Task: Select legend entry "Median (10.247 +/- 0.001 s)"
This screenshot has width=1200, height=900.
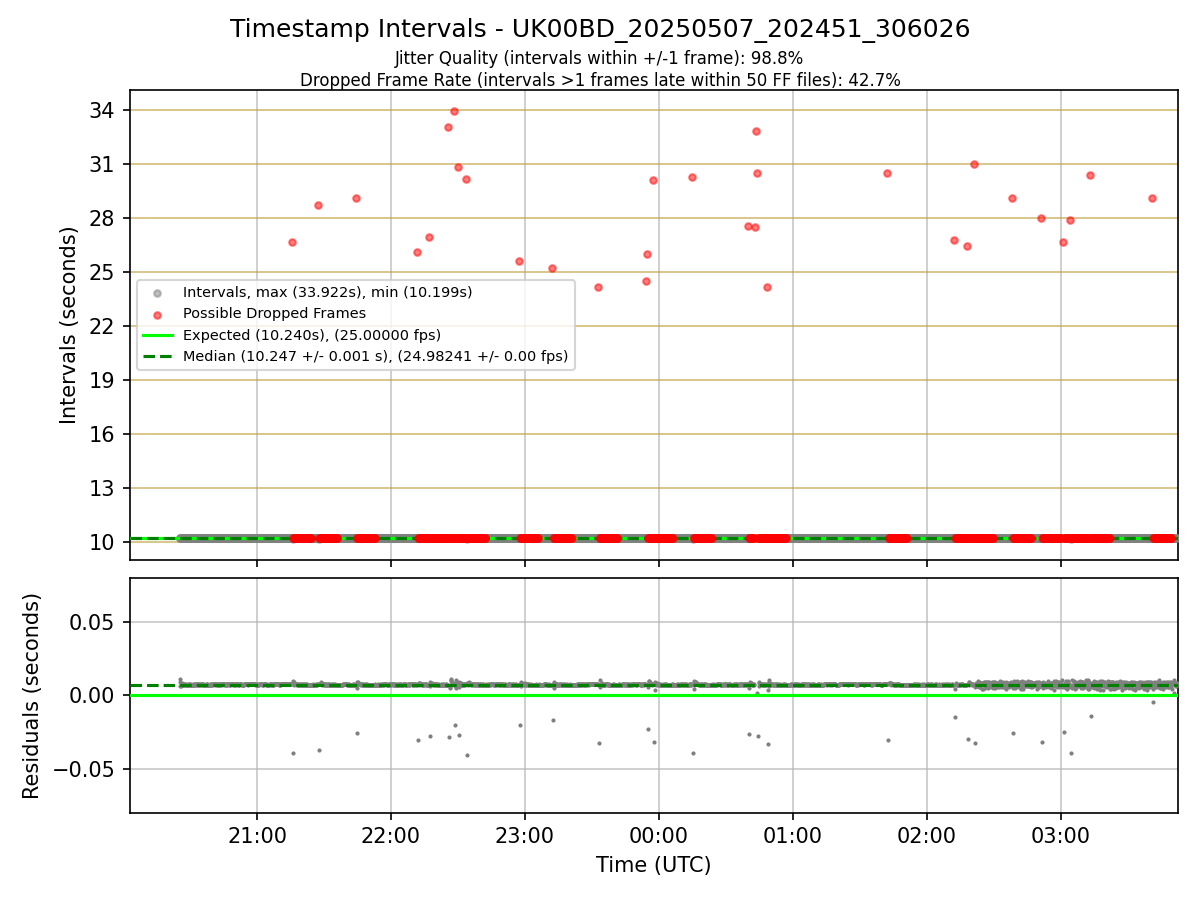Action: tap(375, 356)
